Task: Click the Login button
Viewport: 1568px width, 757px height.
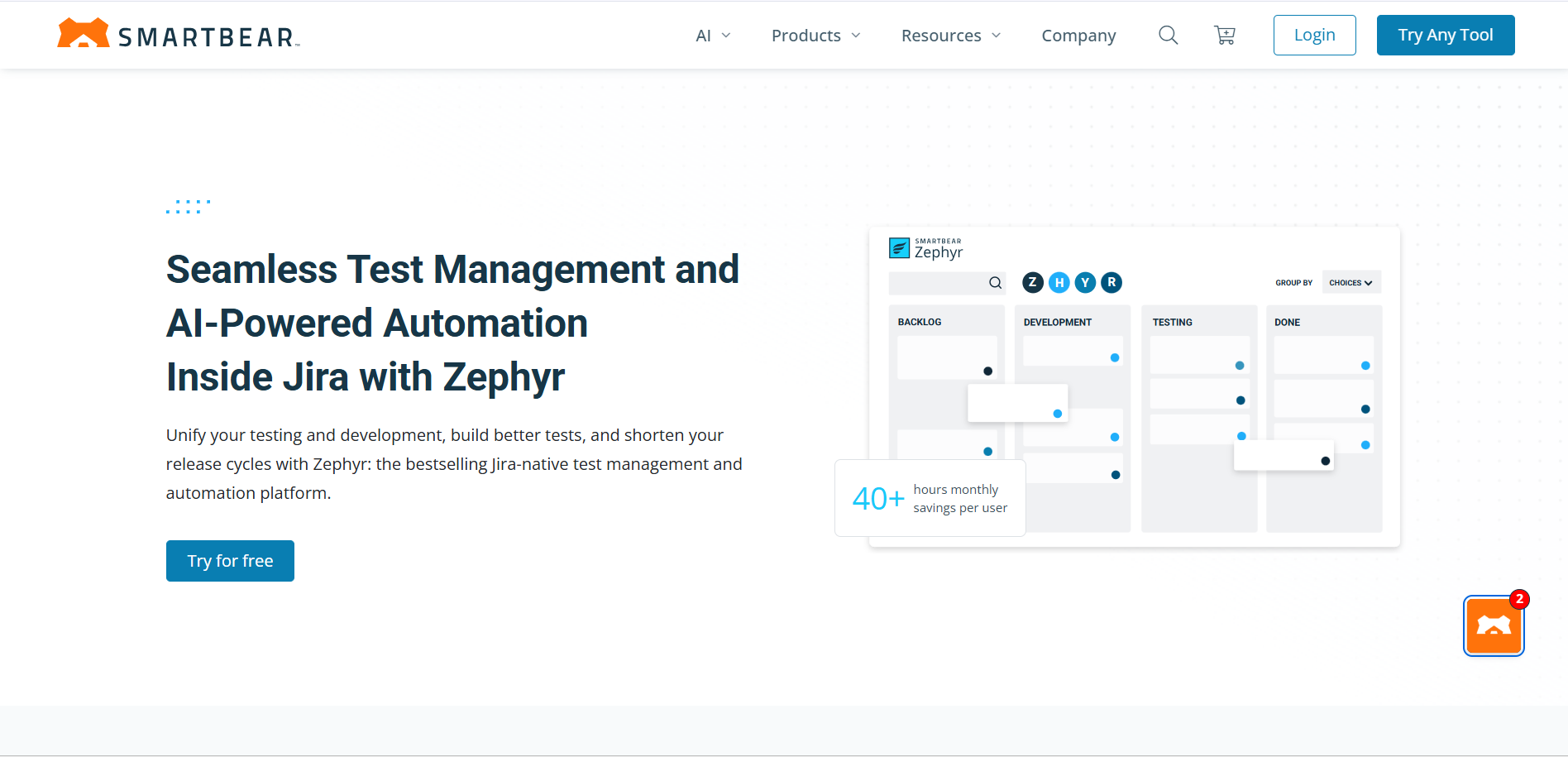Action: point(1314,35)
